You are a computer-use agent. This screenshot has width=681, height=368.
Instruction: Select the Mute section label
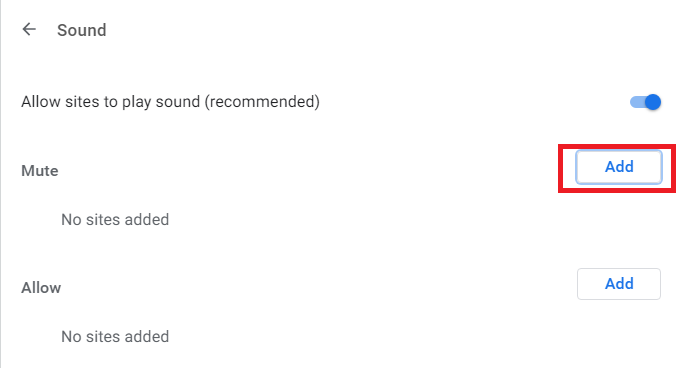(40, 171)
